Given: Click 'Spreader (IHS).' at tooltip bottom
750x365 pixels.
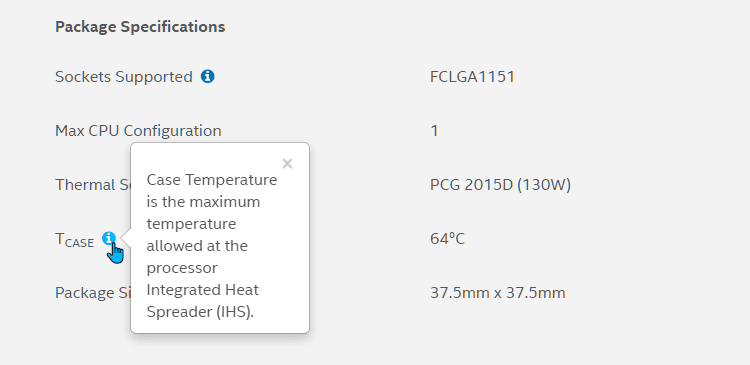Looking at the screenshot, I should tap(200, 312).
